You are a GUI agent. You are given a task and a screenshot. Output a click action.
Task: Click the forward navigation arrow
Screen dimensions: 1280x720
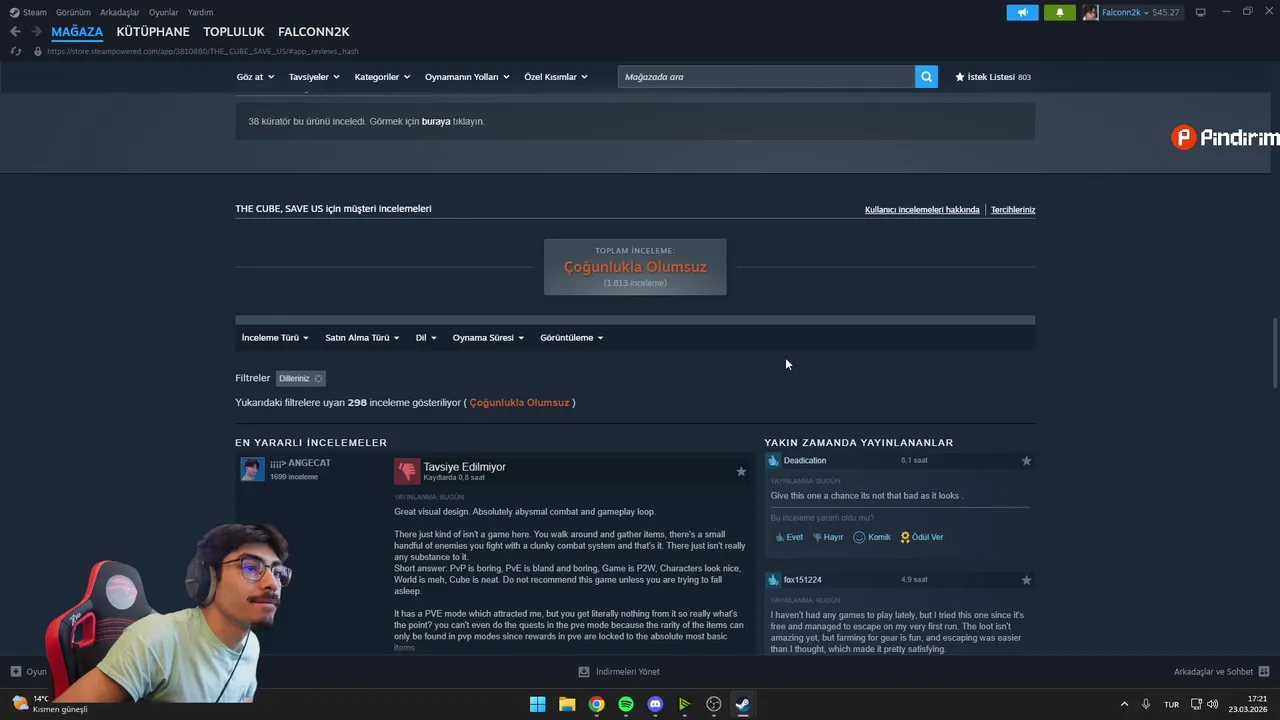pyautogui.click(x=36, y=32)
